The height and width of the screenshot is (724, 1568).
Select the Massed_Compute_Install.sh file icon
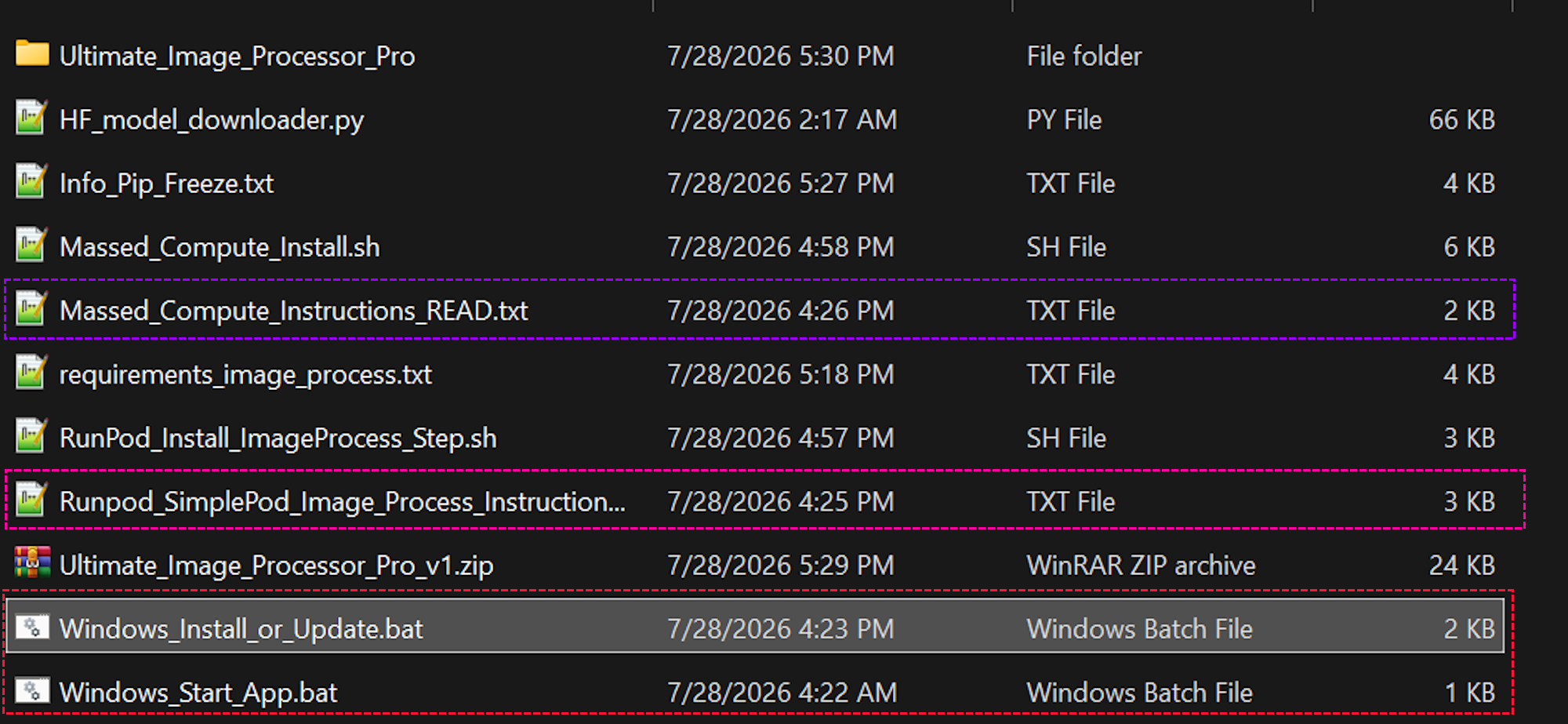(x=31, y=245)
